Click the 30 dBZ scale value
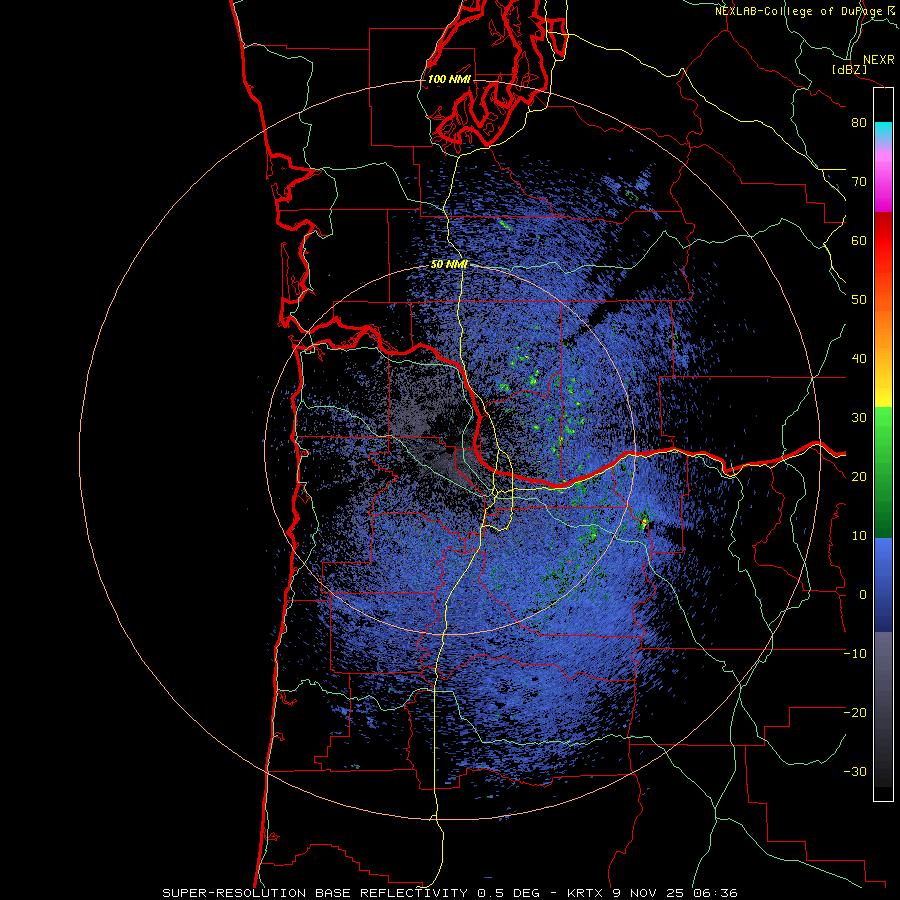 click(x=859, y=418)
